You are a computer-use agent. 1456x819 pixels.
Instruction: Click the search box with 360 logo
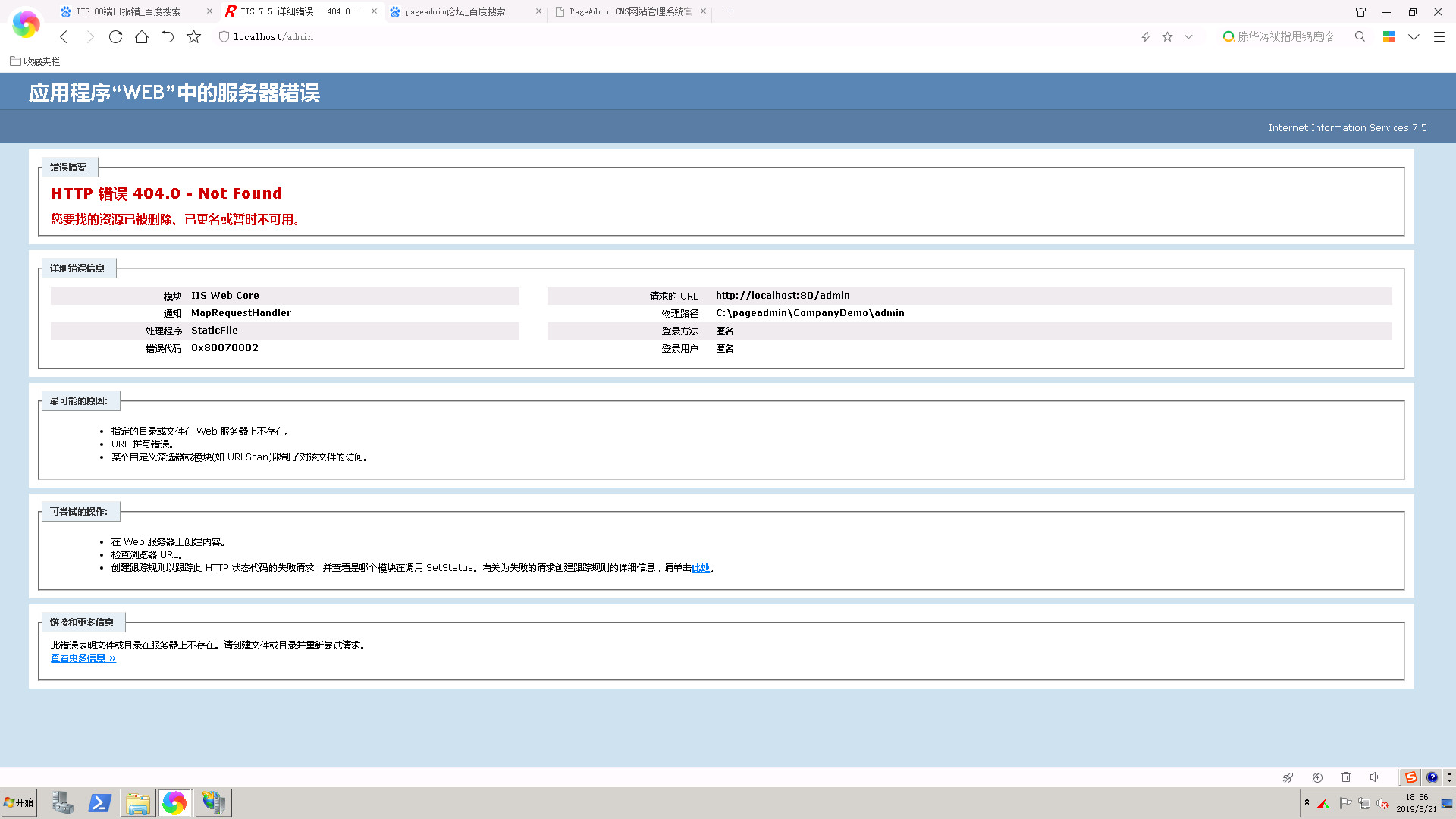pyautogui.click(x=1285, y=36)
